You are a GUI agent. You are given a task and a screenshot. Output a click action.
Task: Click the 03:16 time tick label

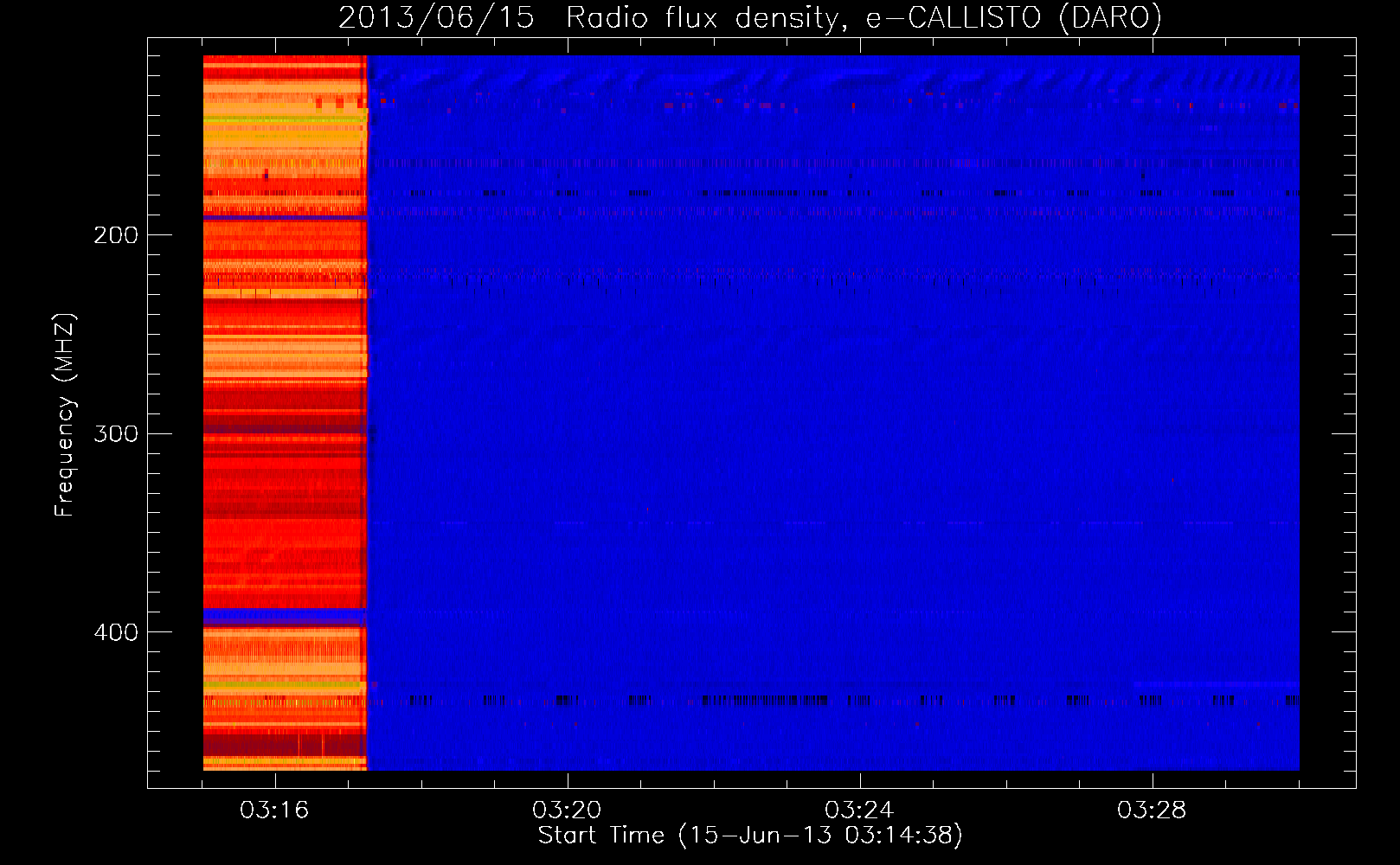274,811
